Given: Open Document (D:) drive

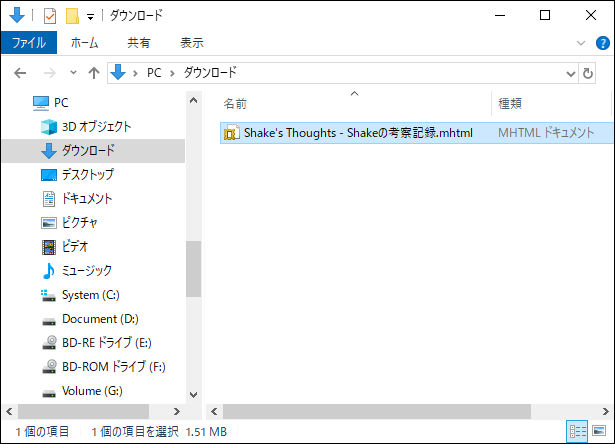Looking at the screenshot, I should coord(100,319).
